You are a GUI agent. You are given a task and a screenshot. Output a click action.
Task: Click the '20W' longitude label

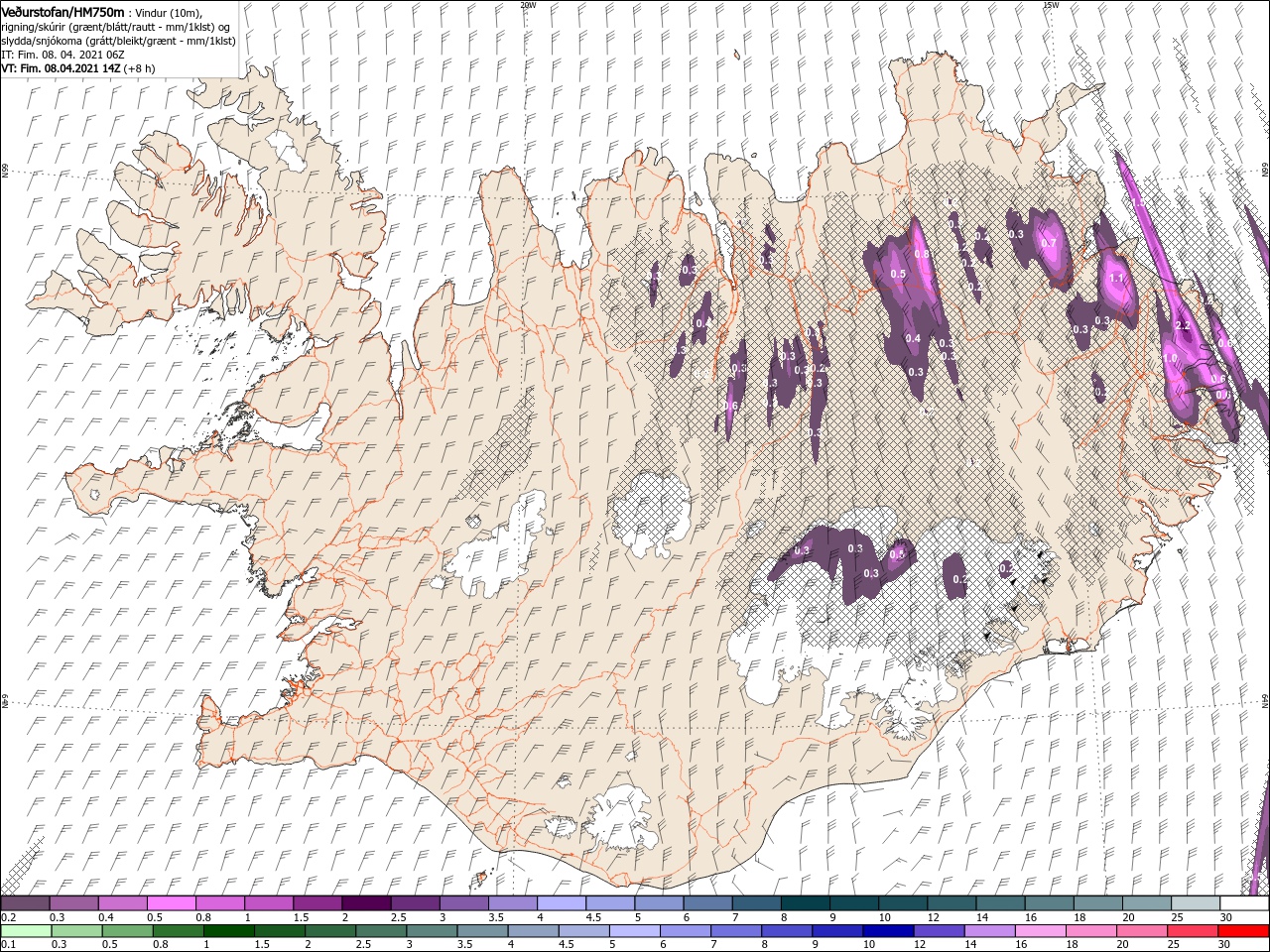point(528,5)
